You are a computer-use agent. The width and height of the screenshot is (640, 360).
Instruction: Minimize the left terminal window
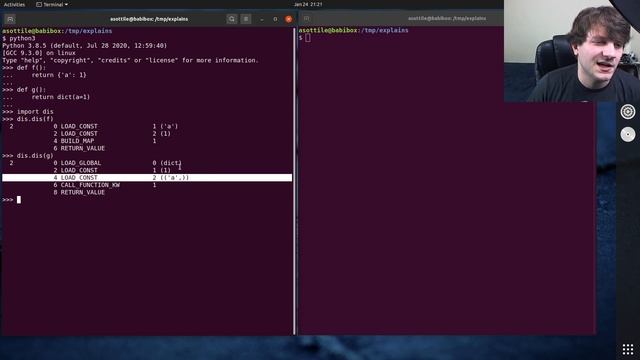[262, 19]
